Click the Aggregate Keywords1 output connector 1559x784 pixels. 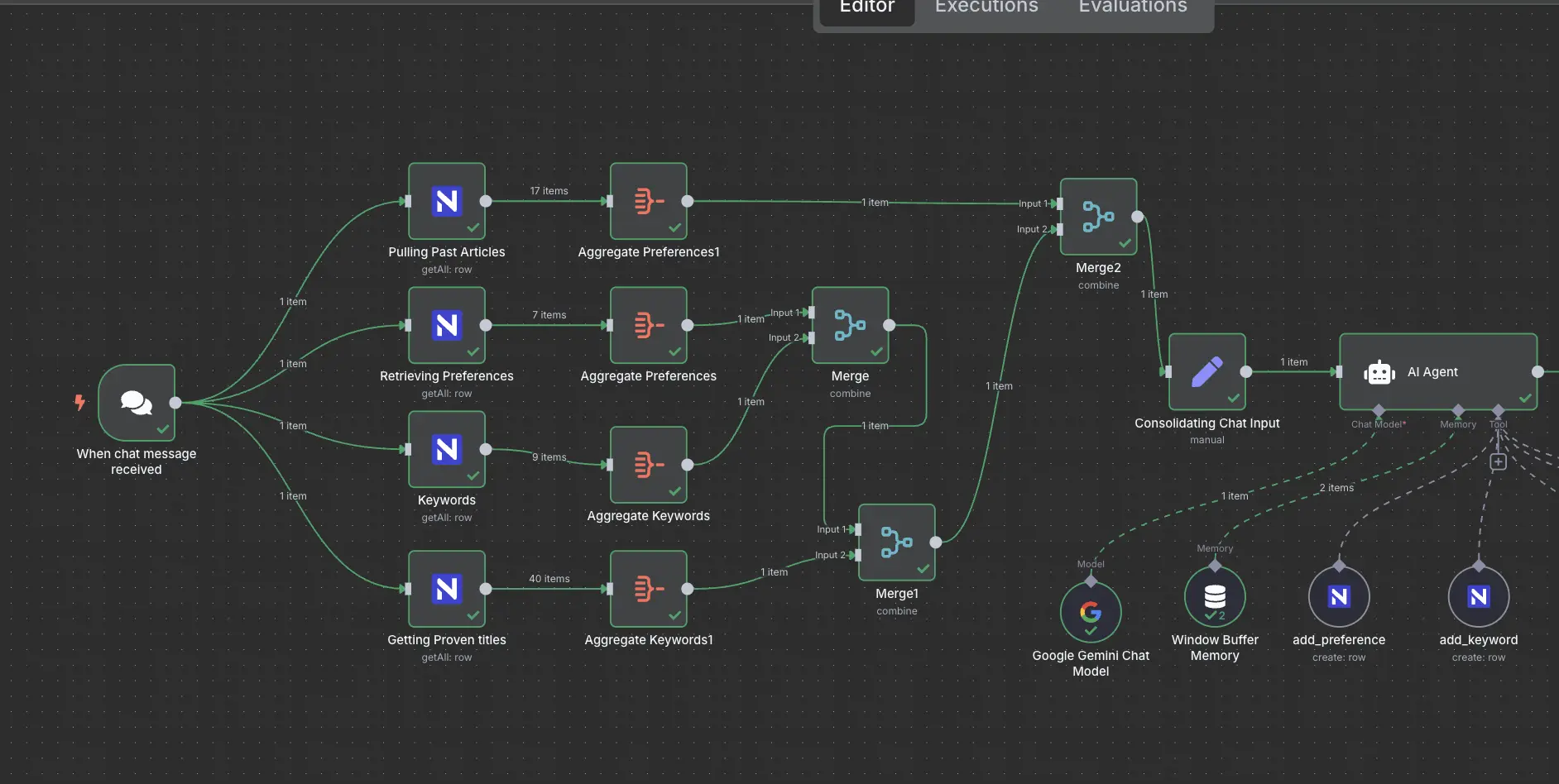688,589
